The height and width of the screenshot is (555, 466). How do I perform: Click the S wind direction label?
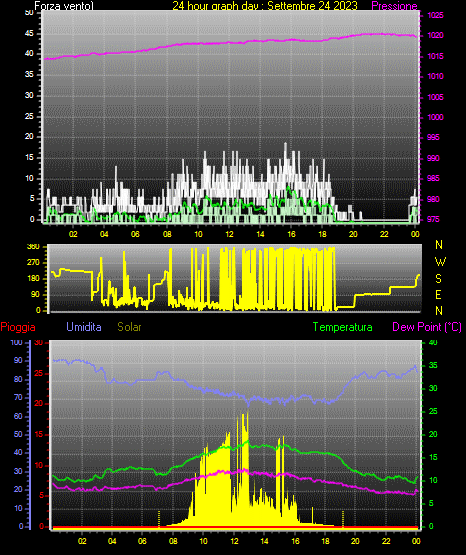pos(438,279)
